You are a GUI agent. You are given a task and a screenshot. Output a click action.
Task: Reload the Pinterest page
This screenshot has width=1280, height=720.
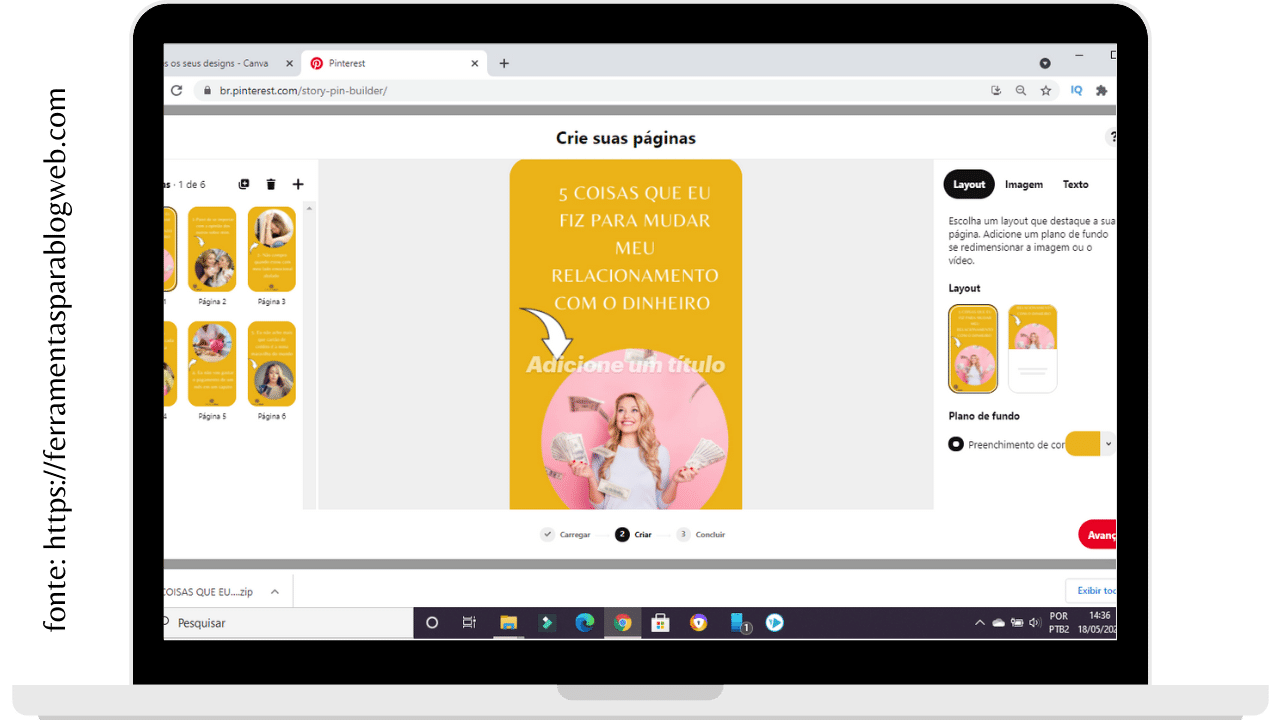point(177,90)
